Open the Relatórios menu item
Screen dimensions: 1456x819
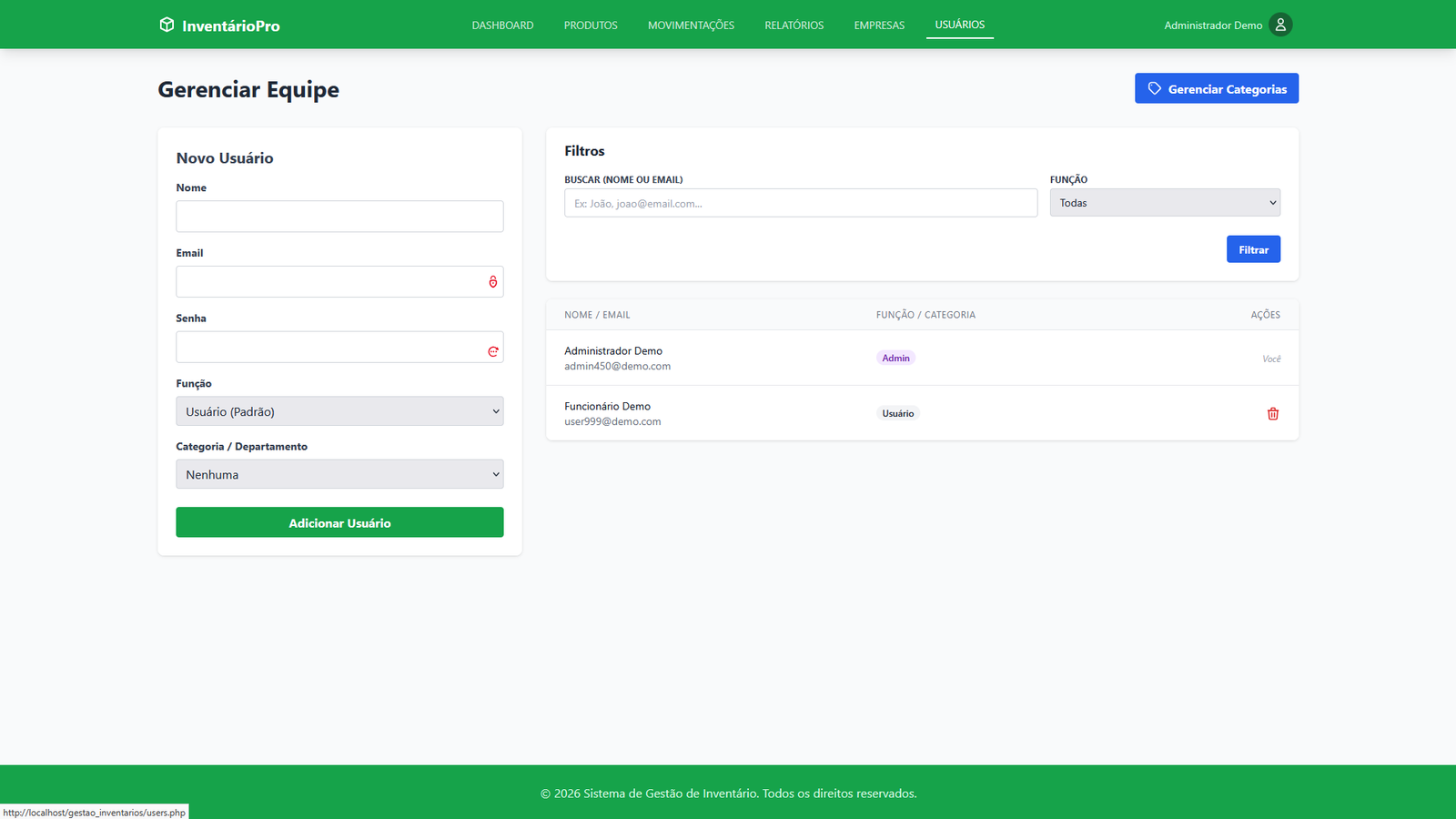[794, 25]
